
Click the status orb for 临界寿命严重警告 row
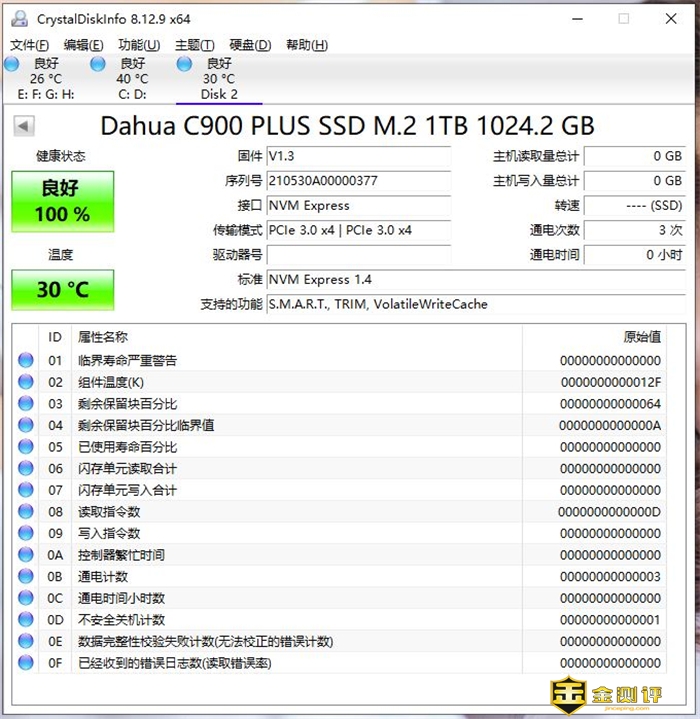point(26,361)
